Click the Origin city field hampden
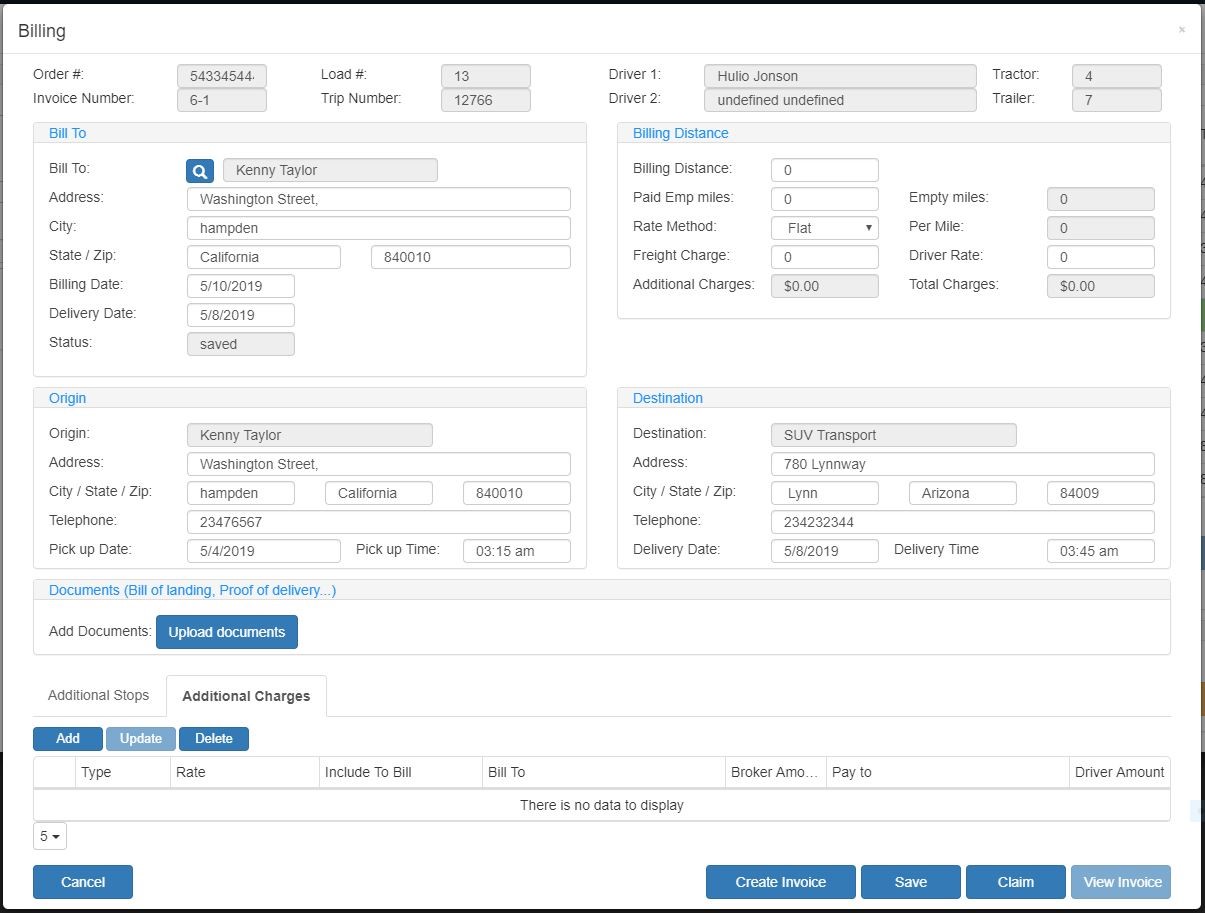The image size is (1205, 913). pos(241,493)
